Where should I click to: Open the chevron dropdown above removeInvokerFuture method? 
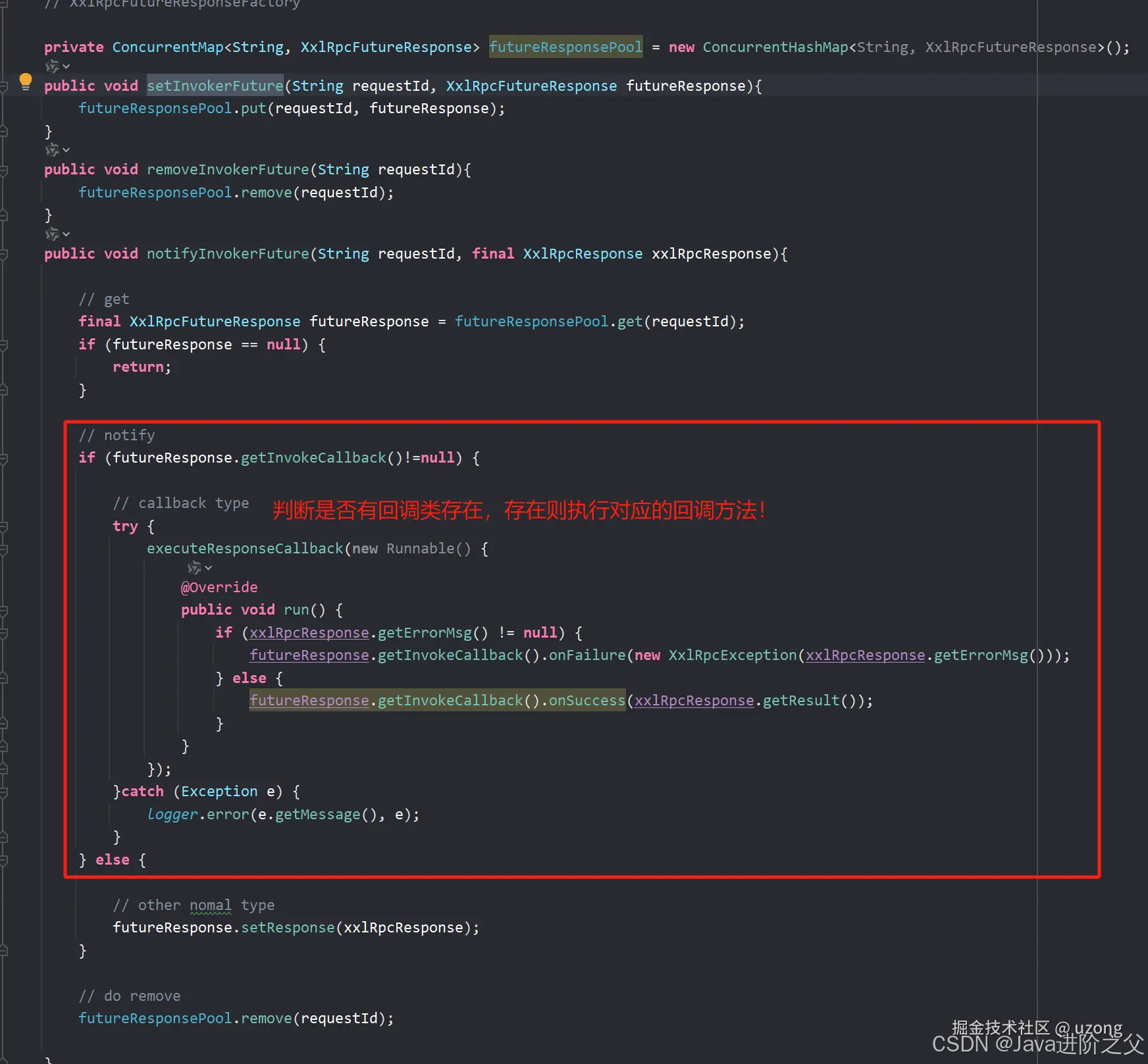(66, 151)
